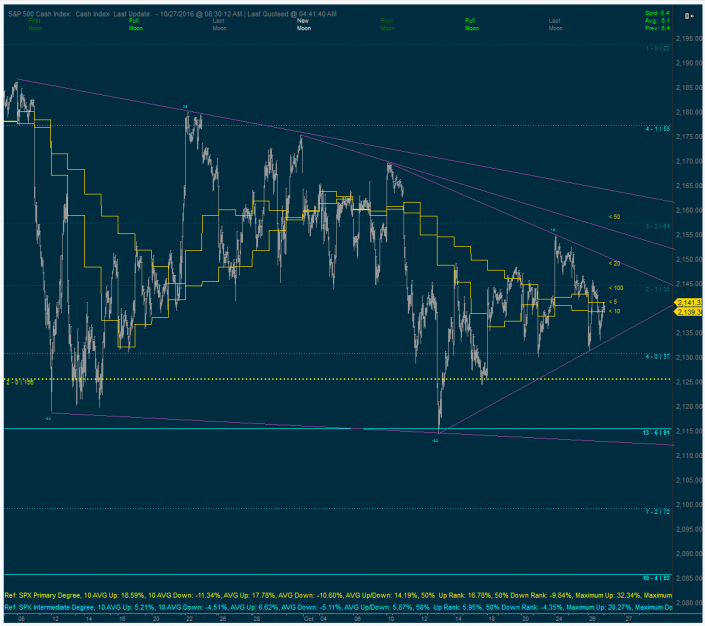The height and width of the screenshot is (626, 705).
Task: Click the 2,100.00 price axis label
Action: pyautogui.click(x=689, y=505)
